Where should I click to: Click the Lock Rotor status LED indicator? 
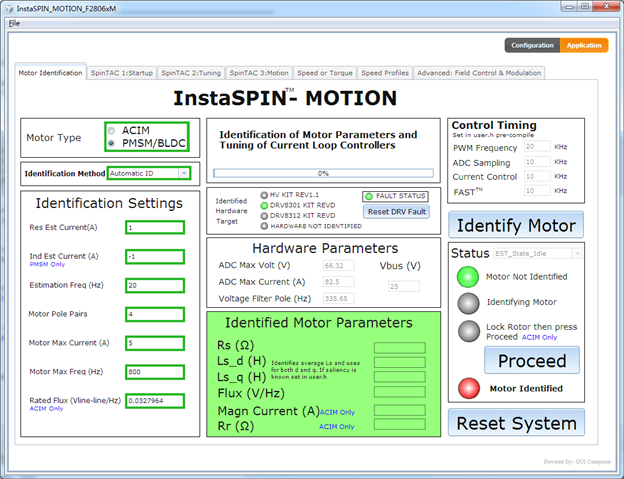[x=467, y=331]
